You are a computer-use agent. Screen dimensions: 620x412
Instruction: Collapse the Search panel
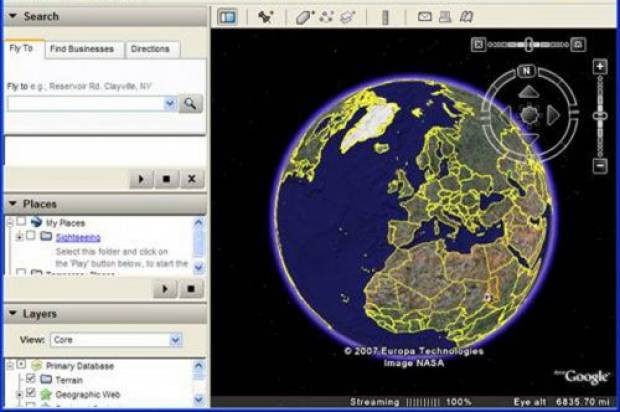[x=13, y=16]
